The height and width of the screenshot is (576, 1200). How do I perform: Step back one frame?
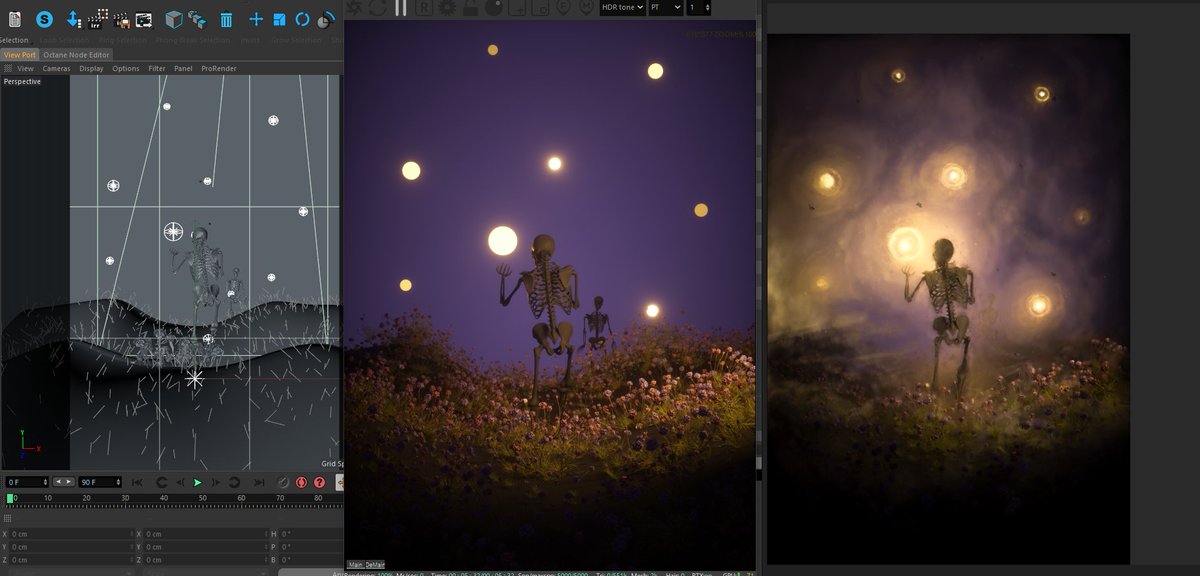tap(178, 483)
